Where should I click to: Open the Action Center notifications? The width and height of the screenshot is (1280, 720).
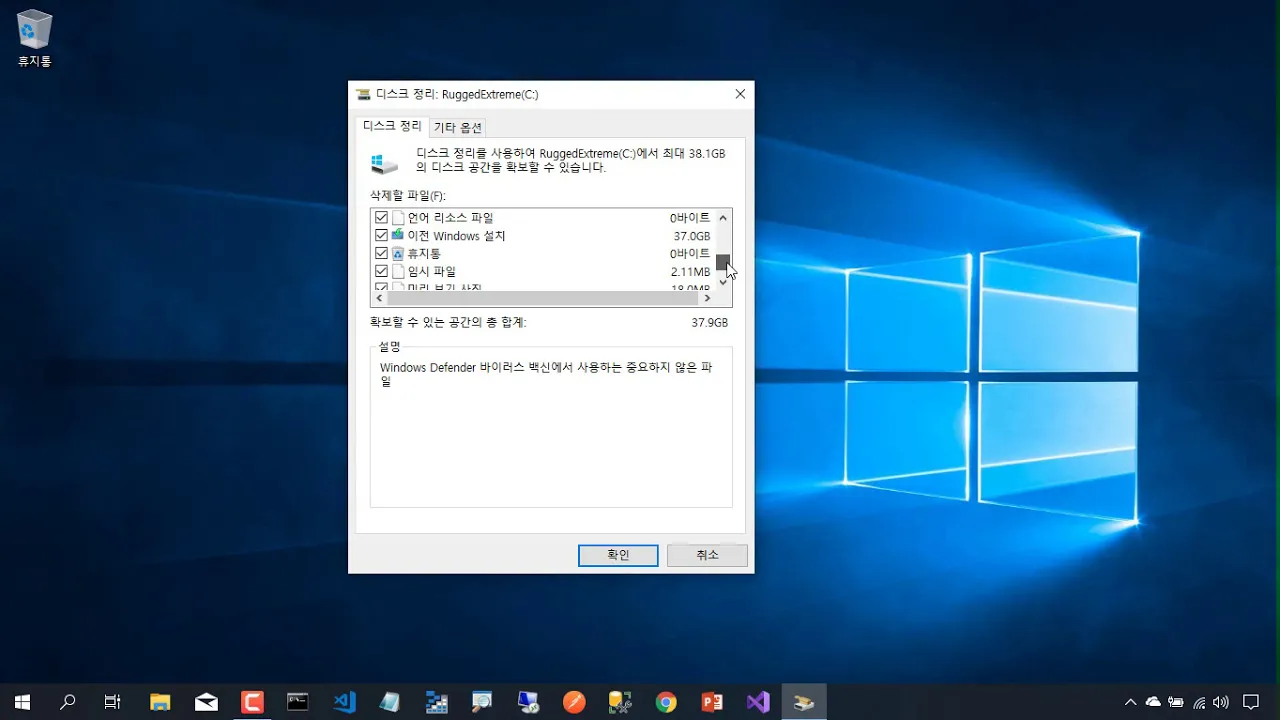point(1251,702)
